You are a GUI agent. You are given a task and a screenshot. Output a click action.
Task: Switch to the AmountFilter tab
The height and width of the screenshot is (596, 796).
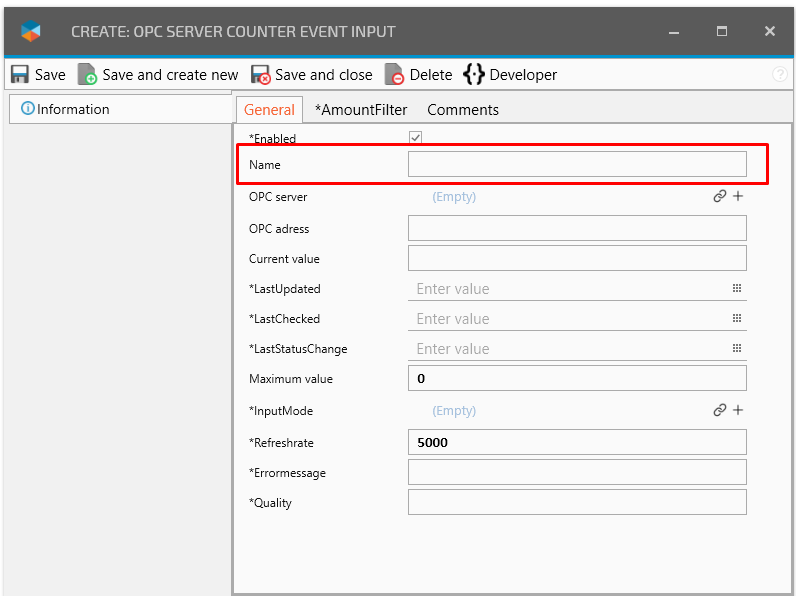361,110
